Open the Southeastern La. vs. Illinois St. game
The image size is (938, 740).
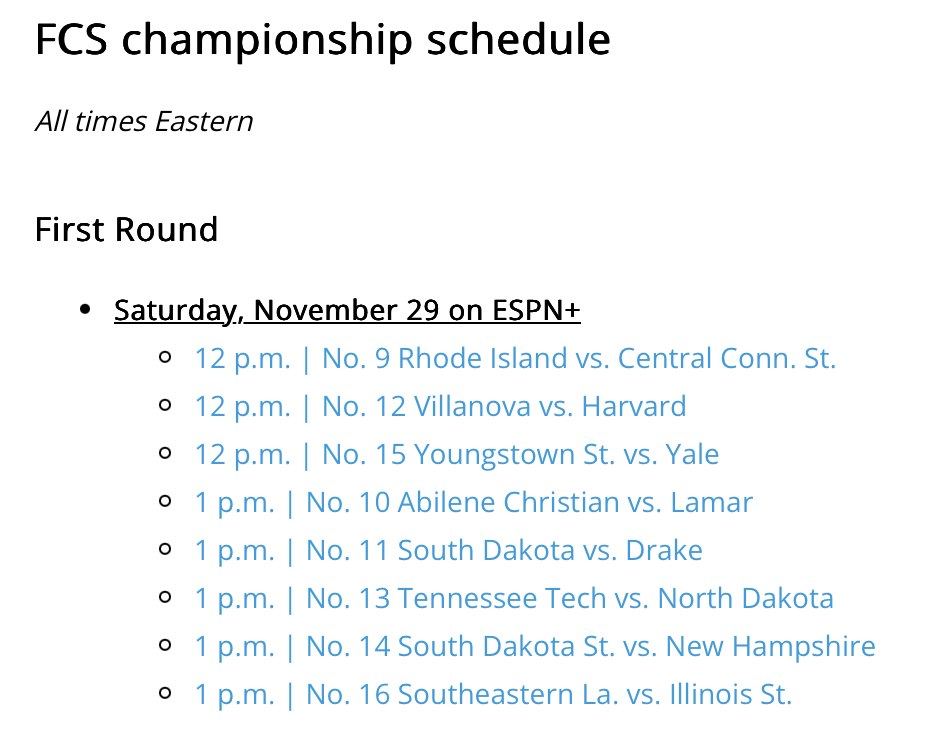(492, 694)
